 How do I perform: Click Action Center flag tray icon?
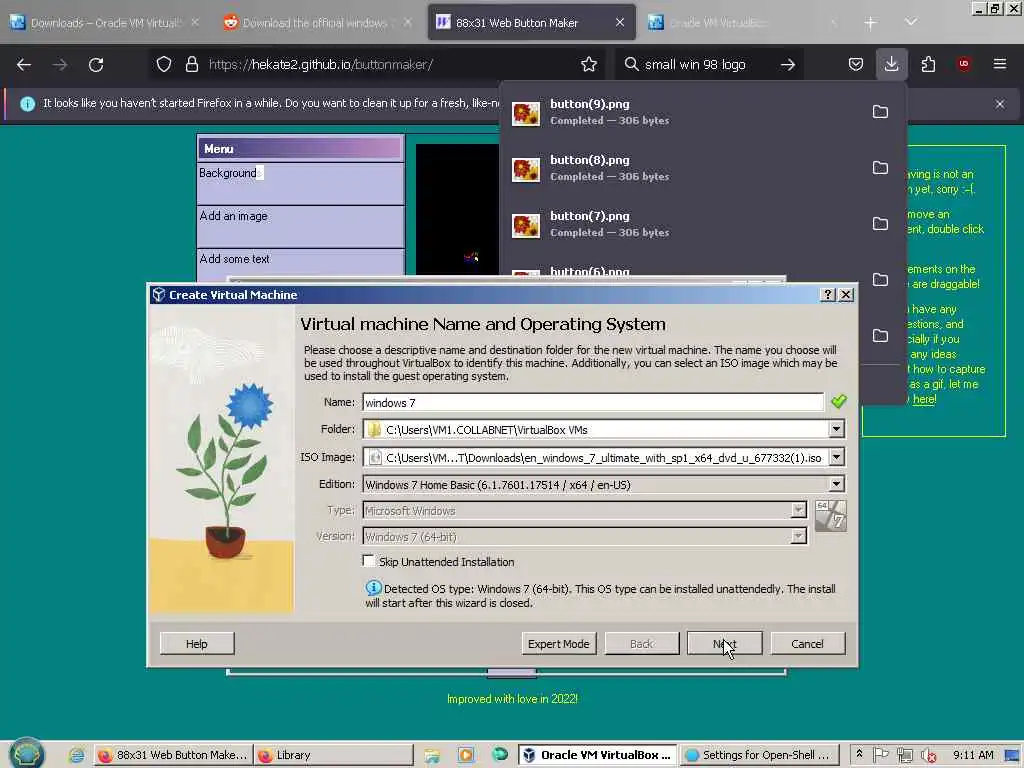880,755
